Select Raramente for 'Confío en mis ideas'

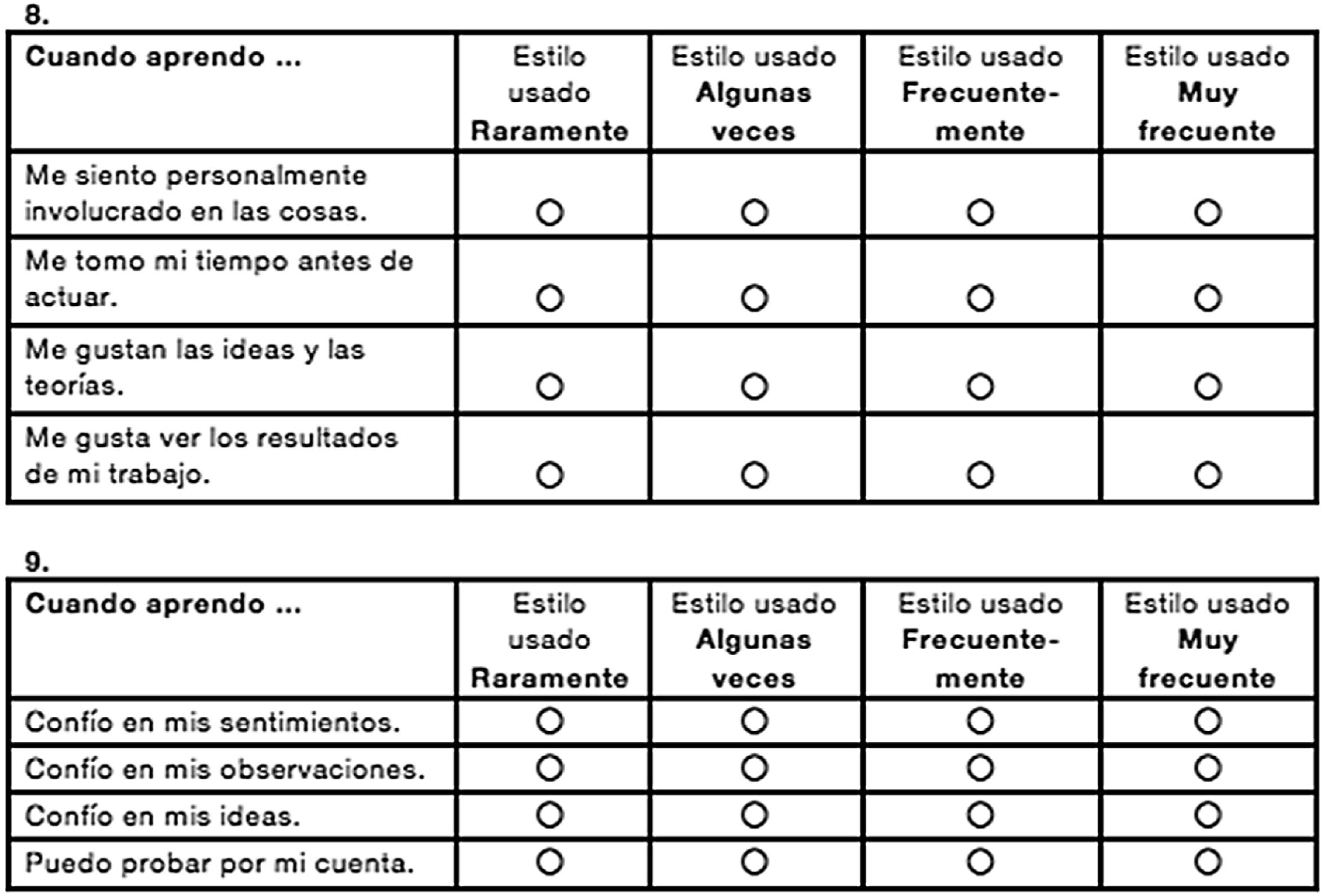(550, 815)
